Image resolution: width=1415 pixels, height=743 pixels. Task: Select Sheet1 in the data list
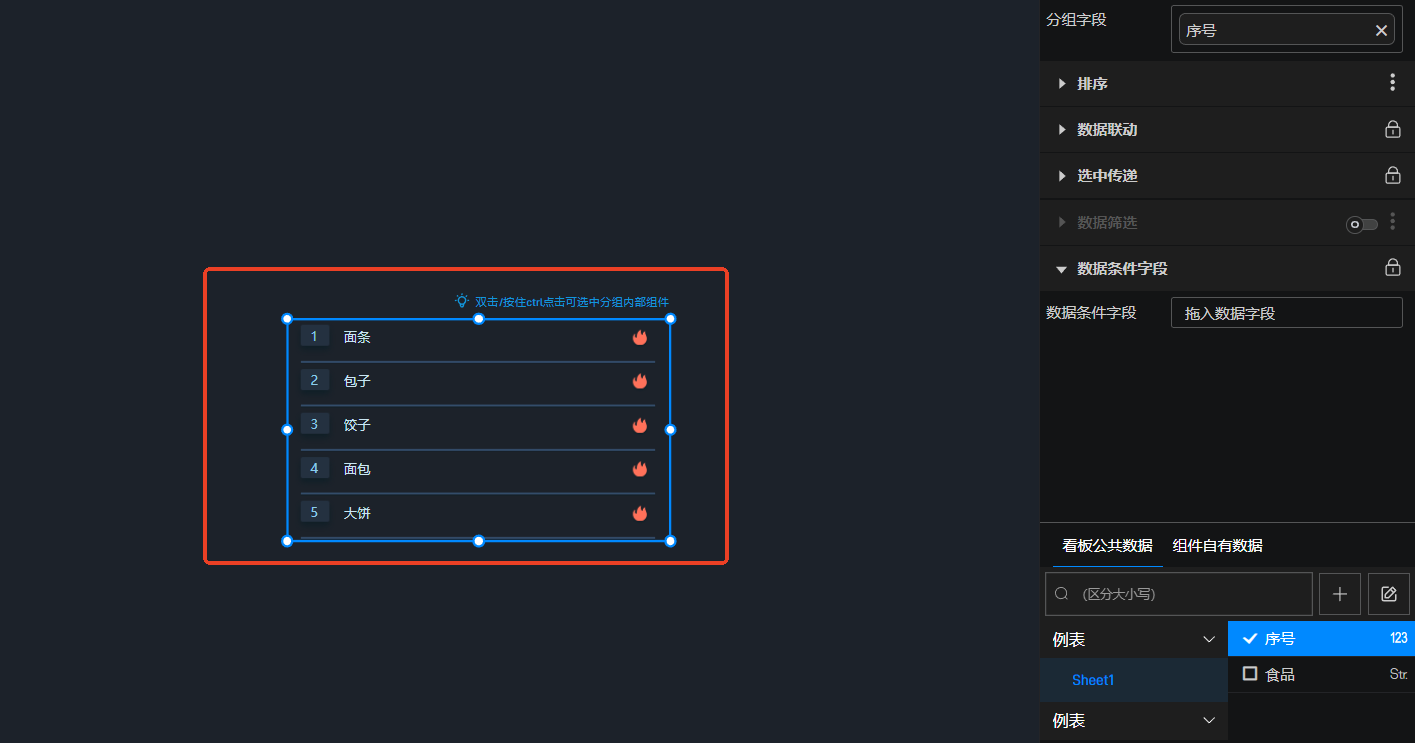click(x=1092, y=680)
